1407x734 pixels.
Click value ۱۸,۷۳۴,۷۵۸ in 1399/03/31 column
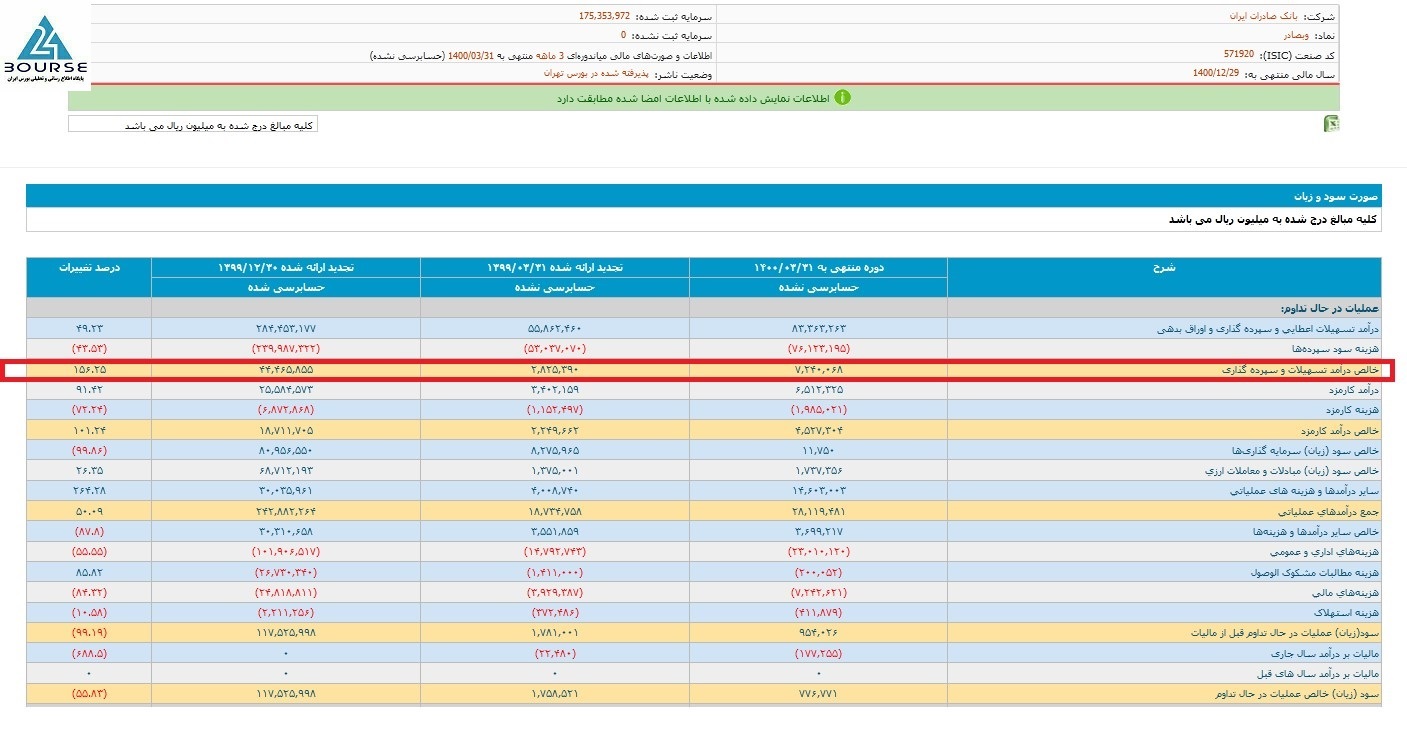coord(555,512)
